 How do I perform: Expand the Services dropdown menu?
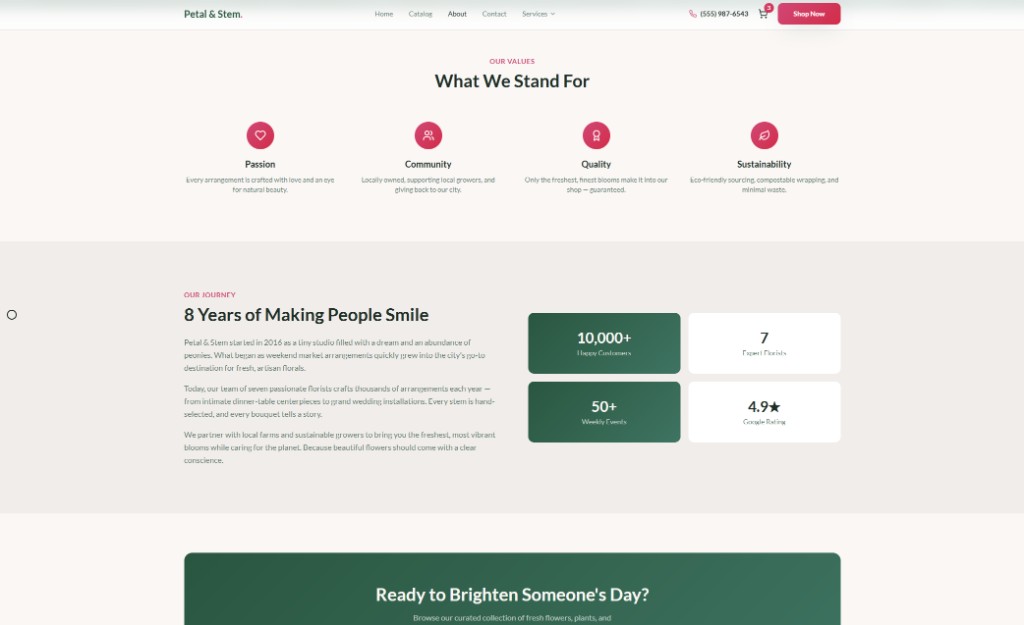[538, 14]
